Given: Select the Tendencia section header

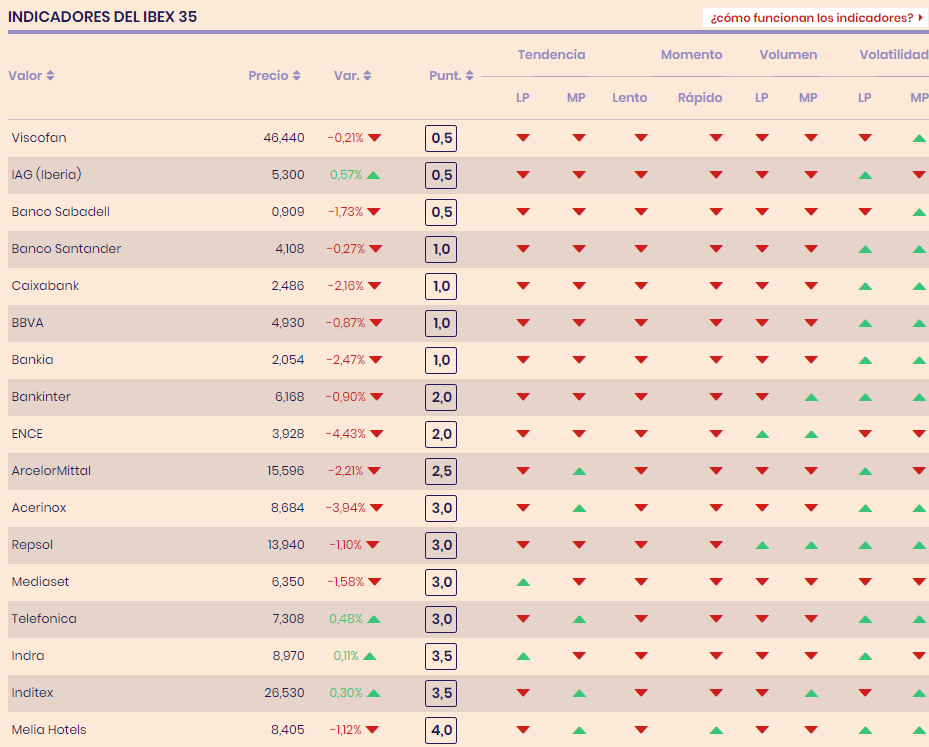Looking at the screenshot, I should [x=551, y=54].
